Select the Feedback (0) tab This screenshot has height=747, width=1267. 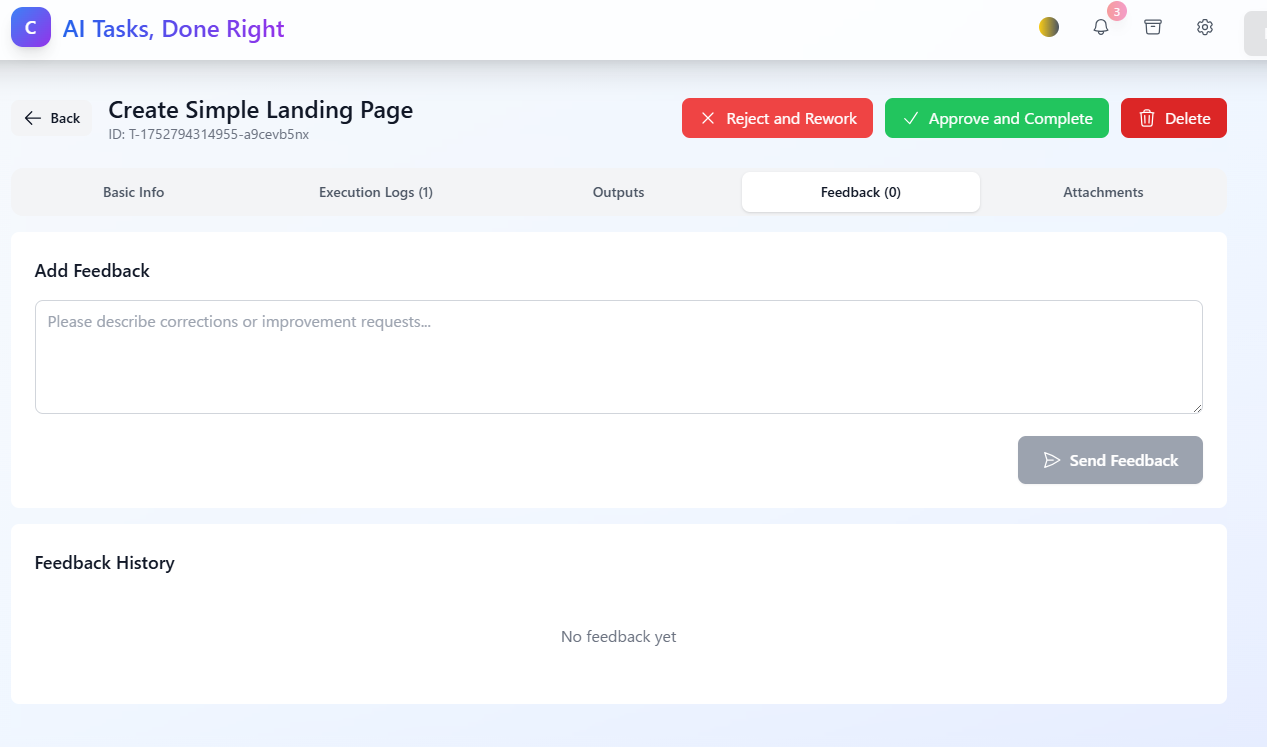click(861, 192)
